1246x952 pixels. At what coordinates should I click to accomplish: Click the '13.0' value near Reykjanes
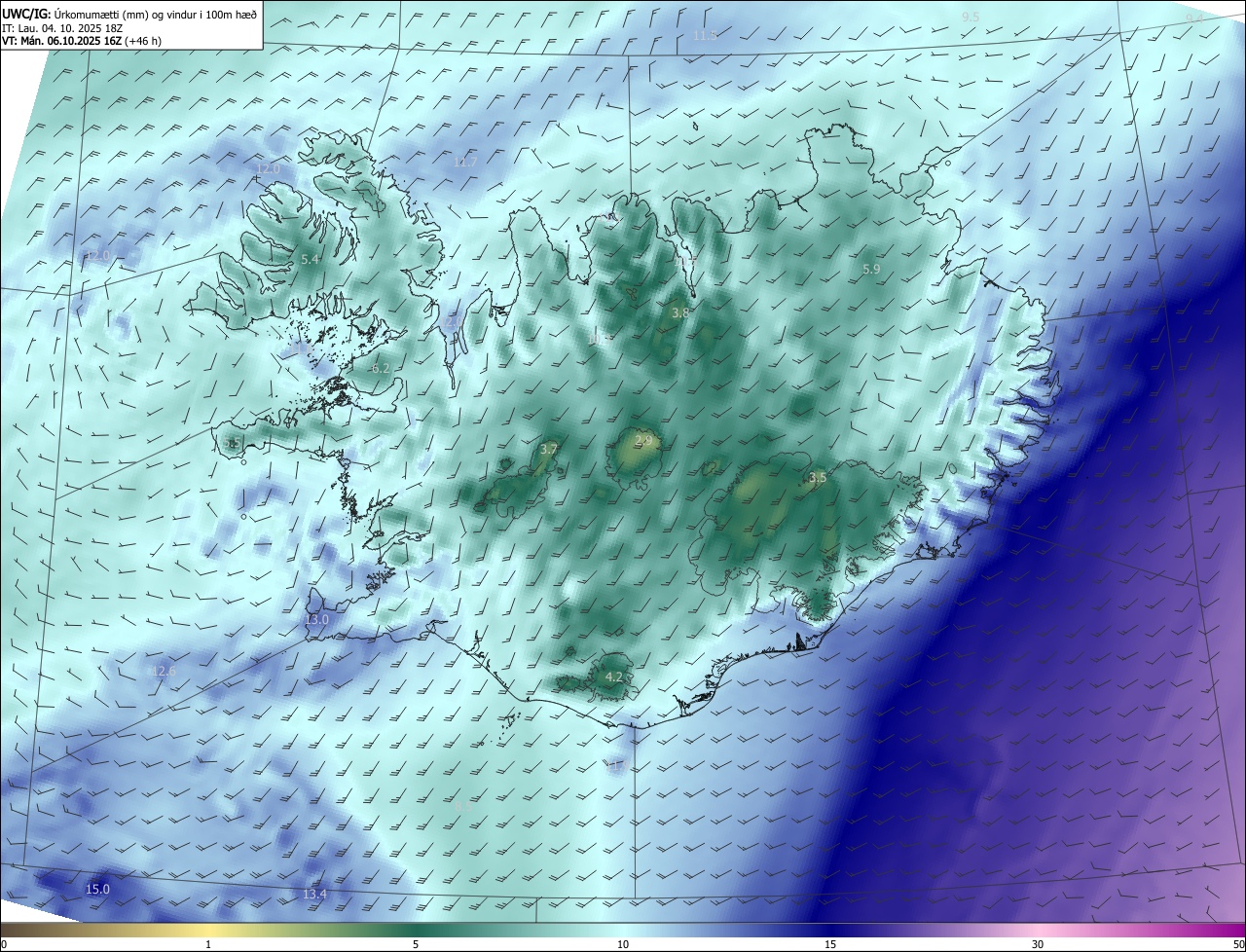click(x=316, y=620)
